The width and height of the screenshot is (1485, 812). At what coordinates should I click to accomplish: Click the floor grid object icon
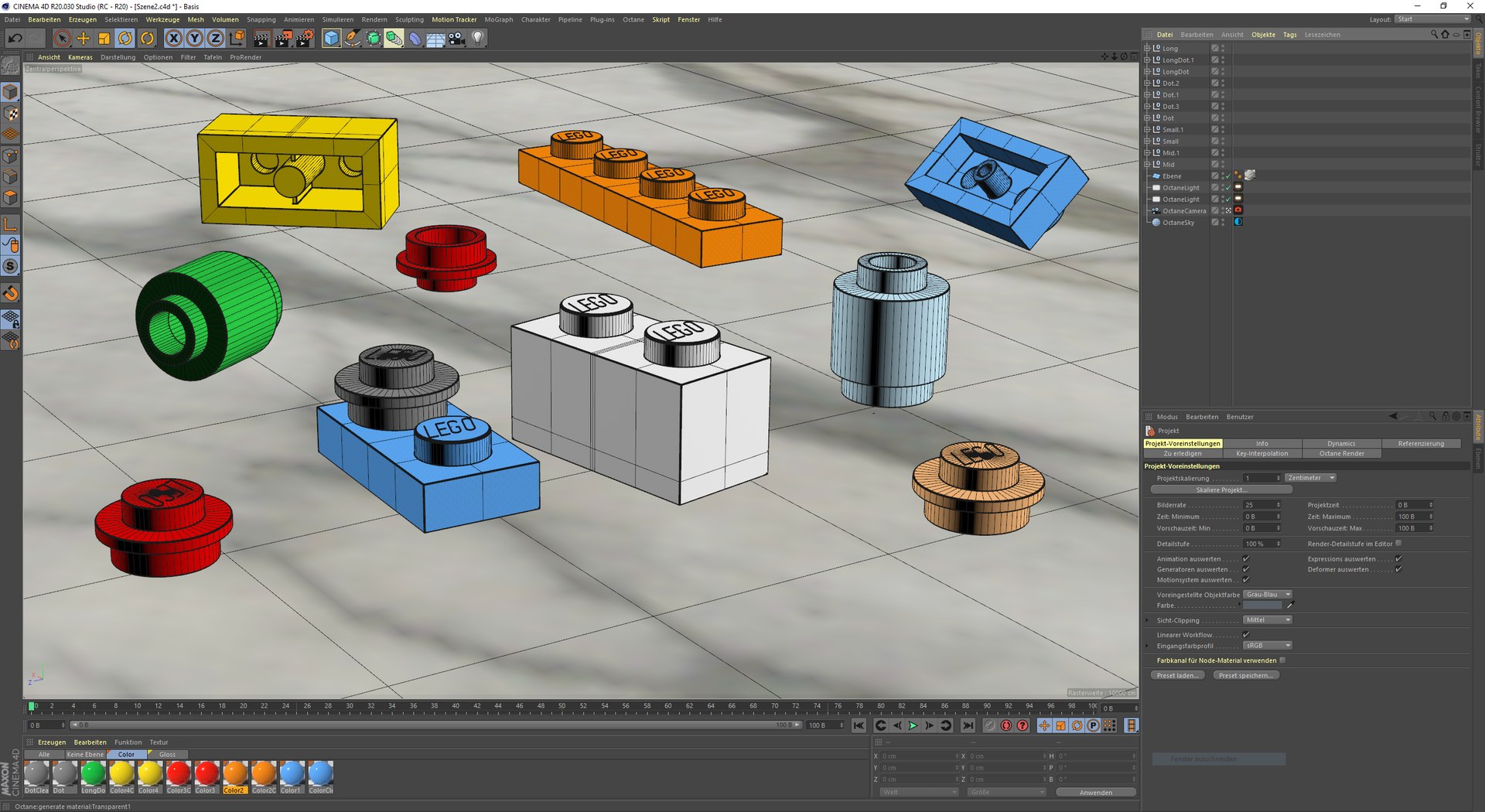tap(435, 38)
